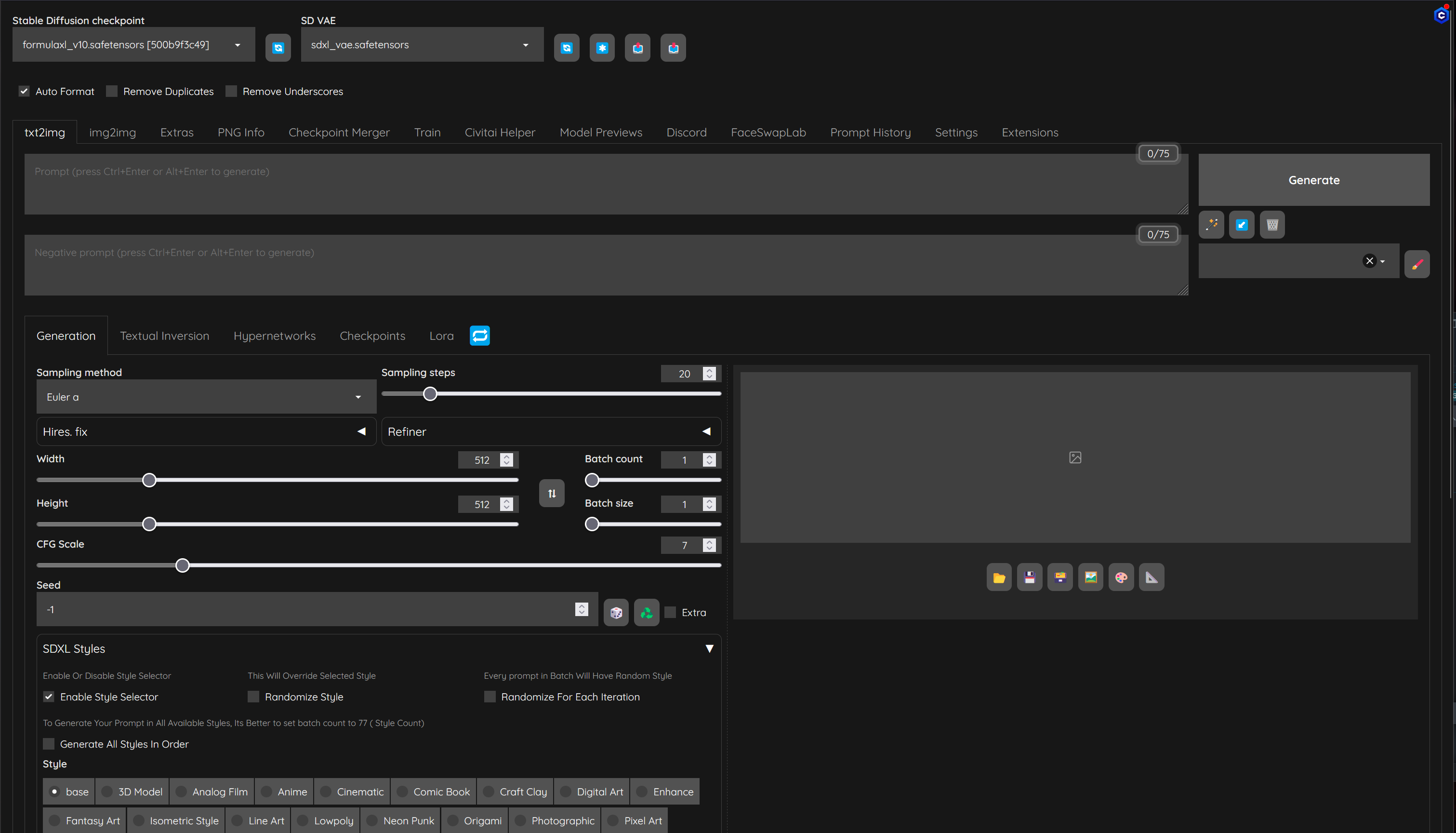1456x833 pixels.
Task: Click the trash icon to clear the prompt
Action: click(x=1272, y=224)
